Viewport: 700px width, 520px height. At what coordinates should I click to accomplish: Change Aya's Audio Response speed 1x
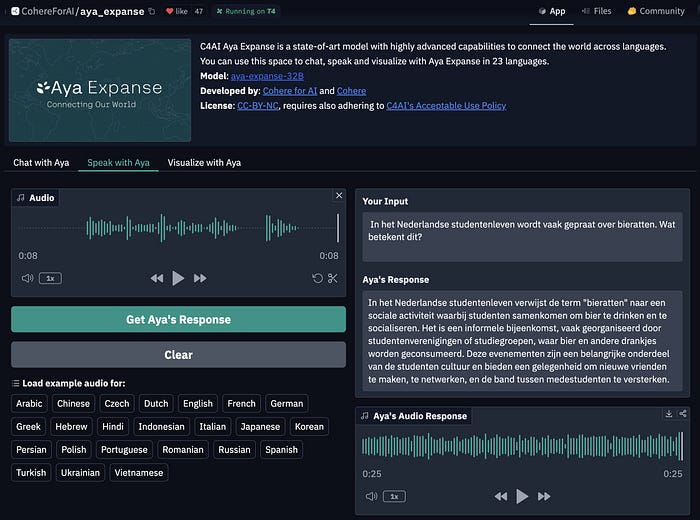(394, 496)
